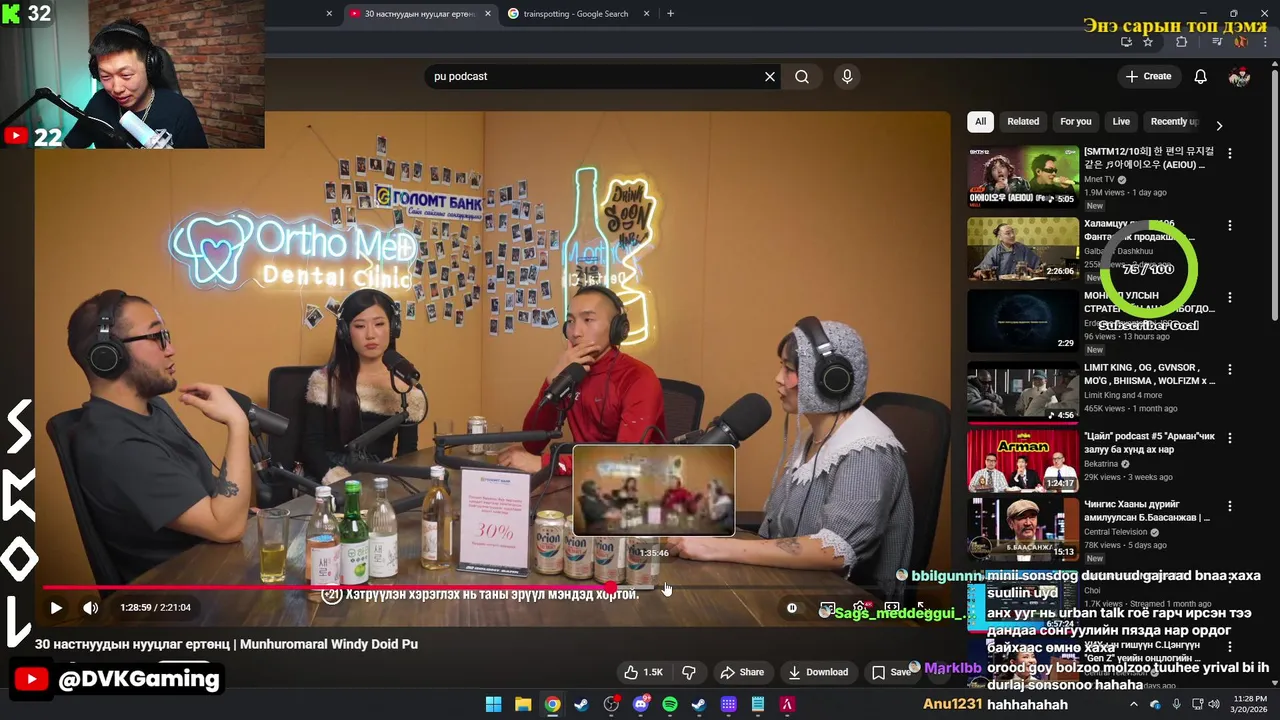Open the video player settings gear

pyautogui.click(x=859, y=607)
